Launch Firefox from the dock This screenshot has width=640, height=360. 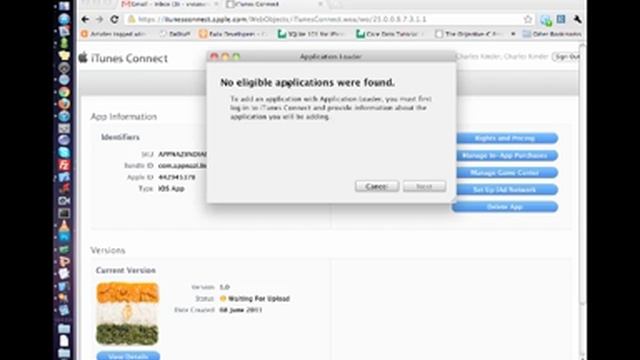[x=64, y=104]
